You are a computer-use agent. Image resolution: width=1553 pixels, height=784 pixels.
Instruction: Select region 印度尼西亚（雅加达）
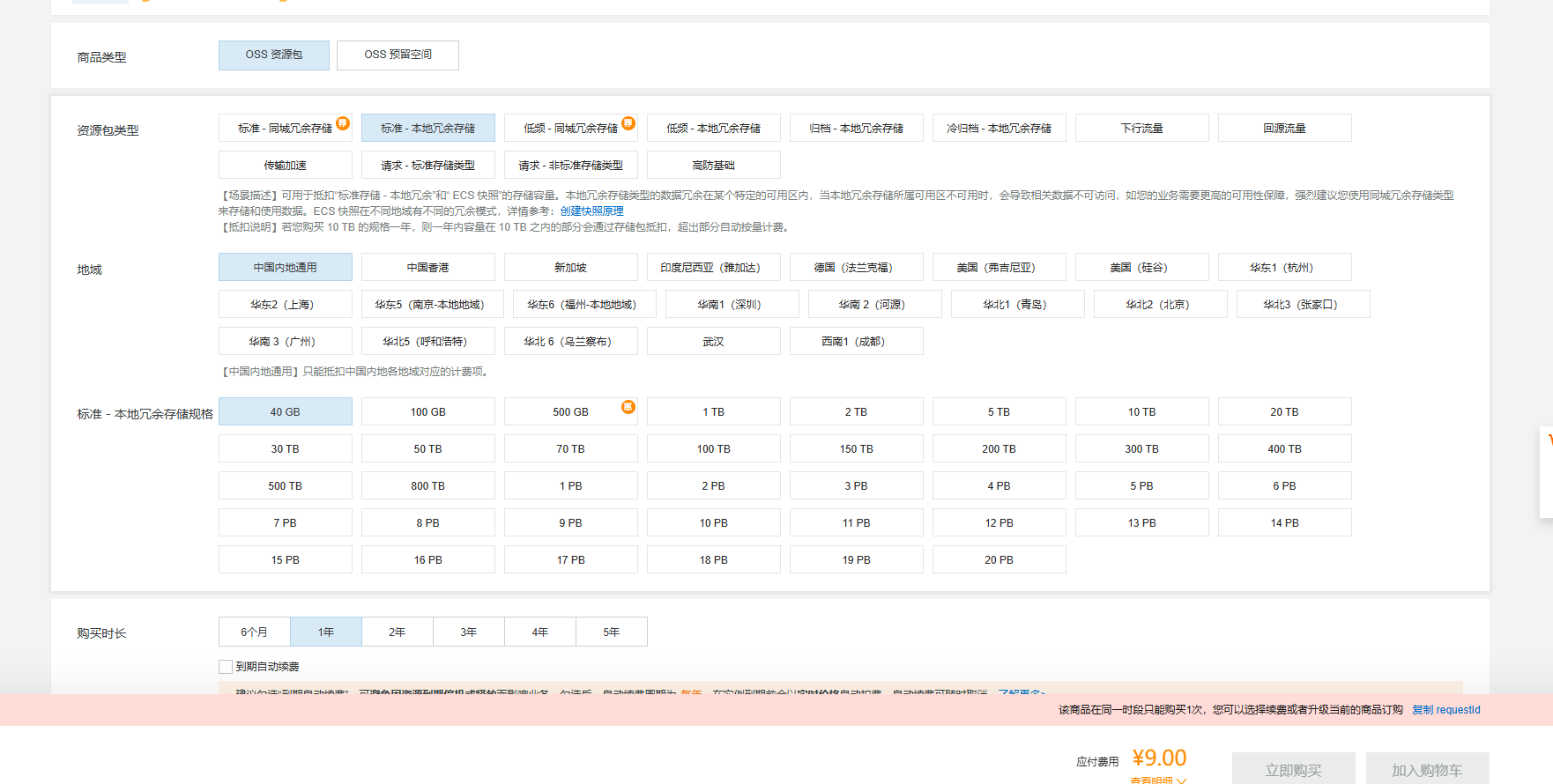(714, 268)
